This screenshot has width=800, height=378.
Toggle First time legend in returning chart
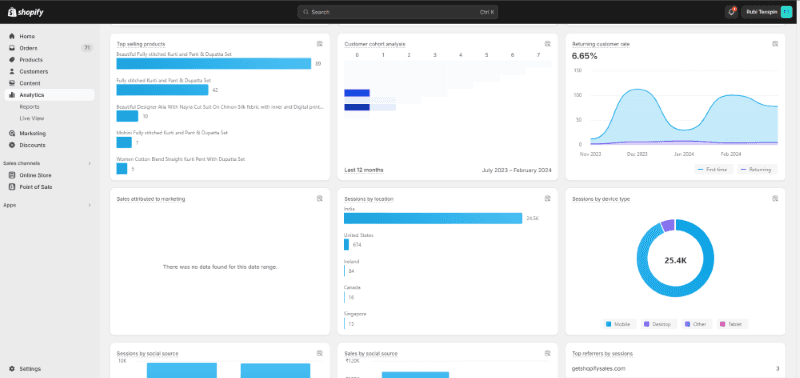click(714, 169)
